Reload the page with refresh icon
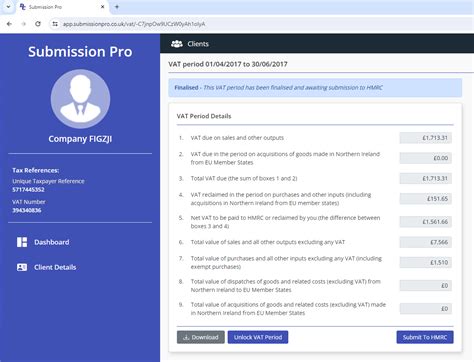The height and width of the screenshot is (362, 474). coord(38,24)
